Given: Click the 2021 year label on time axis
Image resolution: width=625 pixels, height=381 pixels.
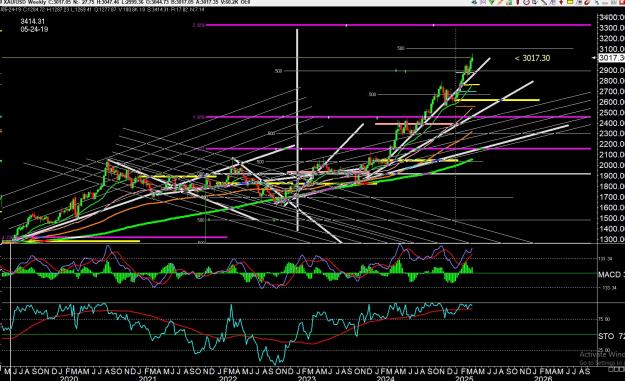Looking at the screenshot, I should click(147, 378).
